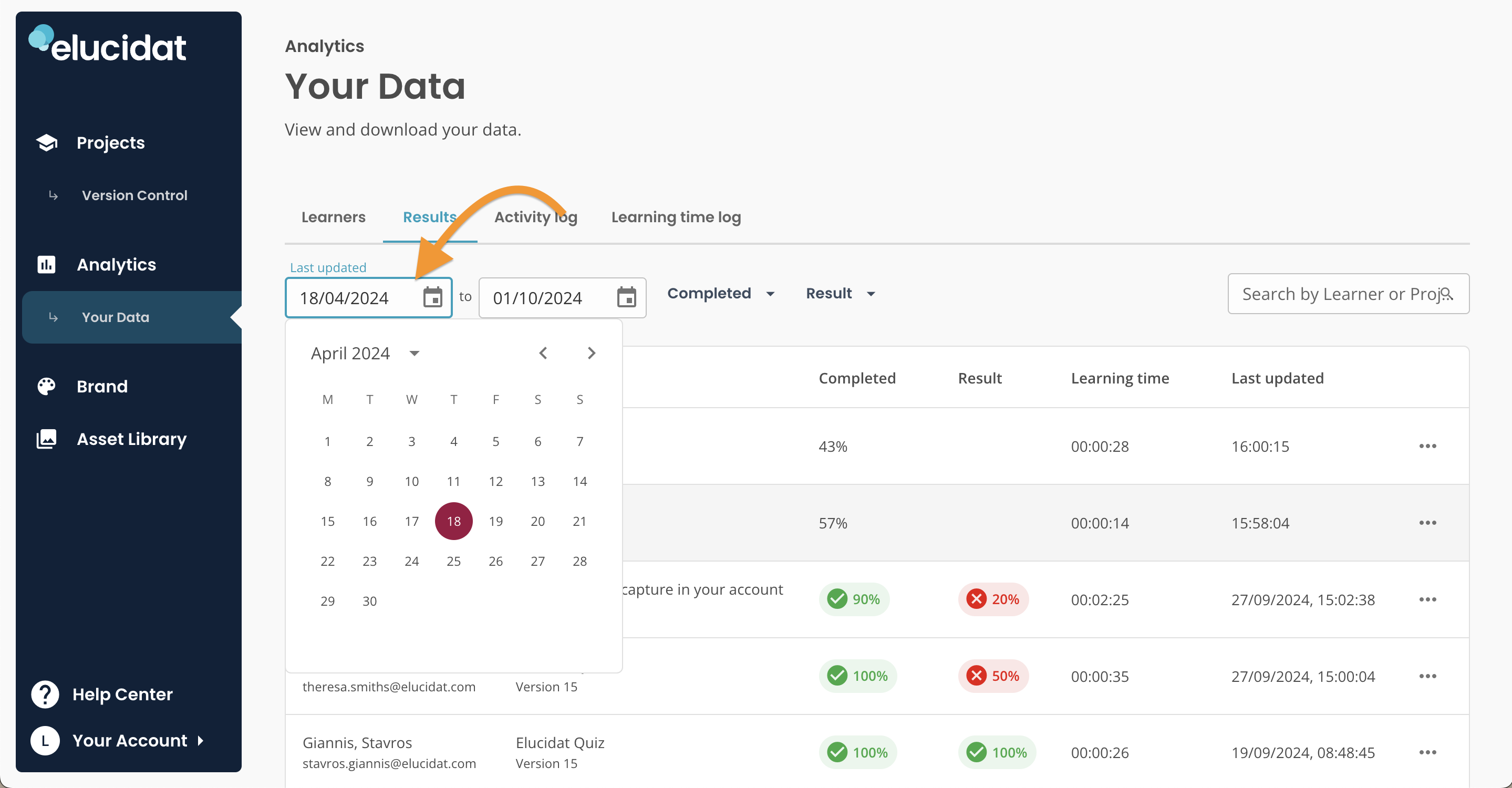
Task: Click the 20% failed result badge
Action: click(x=993, y=599)
